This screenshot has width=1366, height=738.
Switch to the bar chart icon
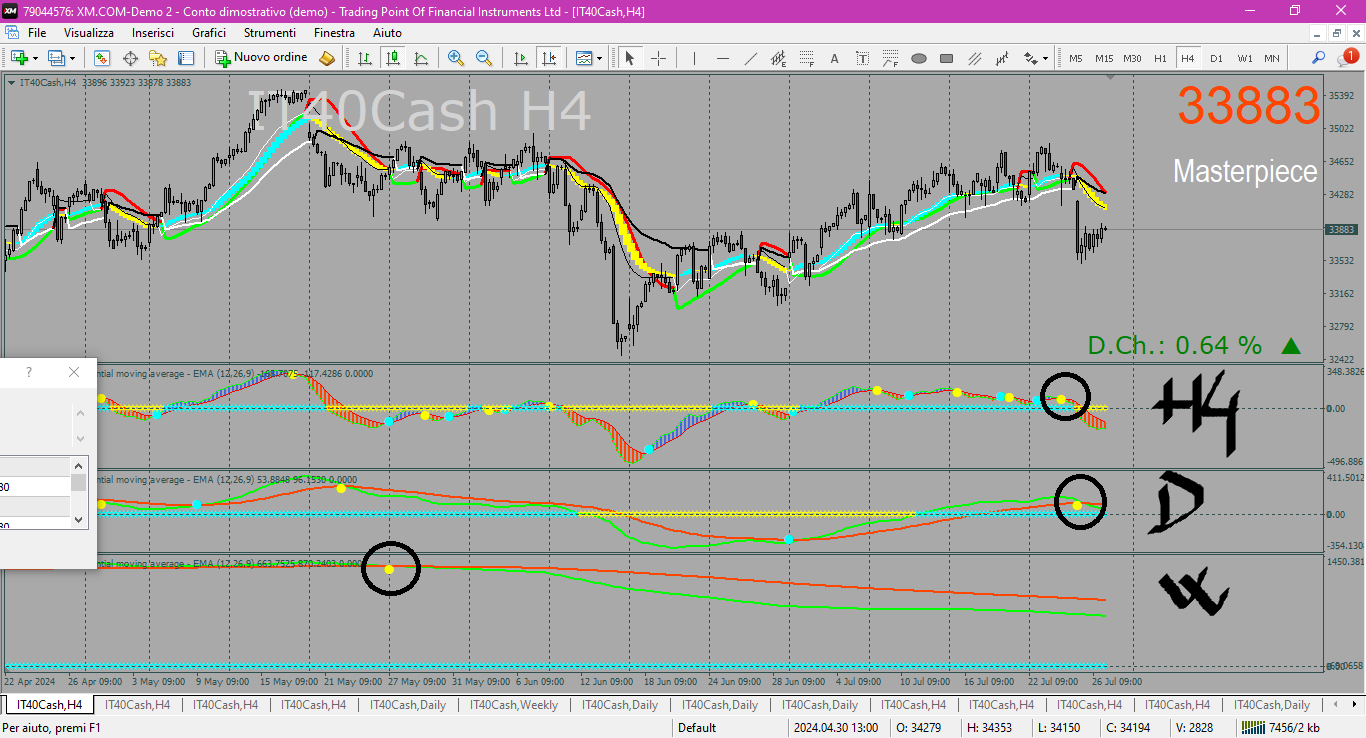[365, 58]
